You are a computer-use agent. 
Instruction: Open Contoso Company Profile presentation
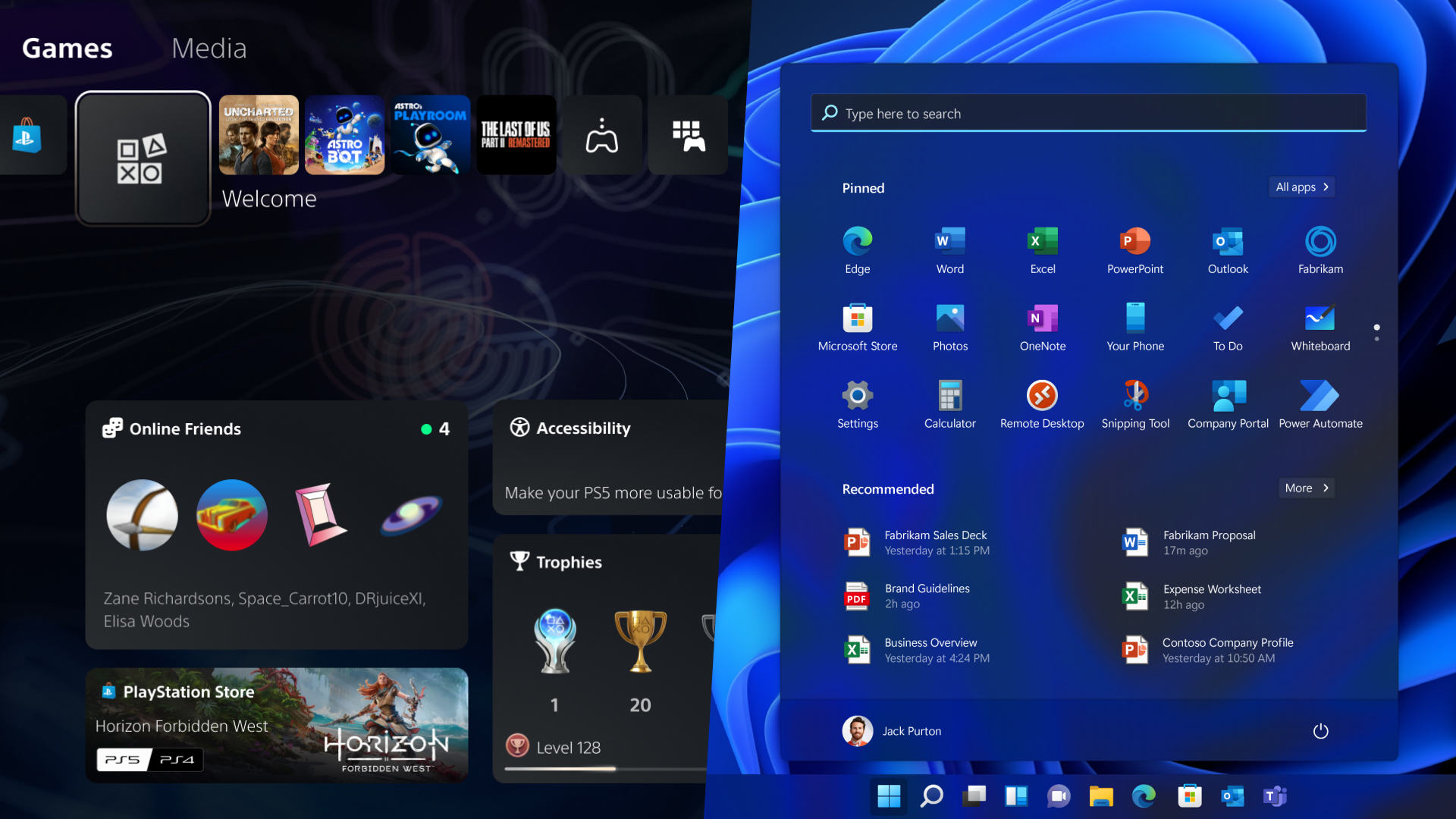coord(1209,651)
